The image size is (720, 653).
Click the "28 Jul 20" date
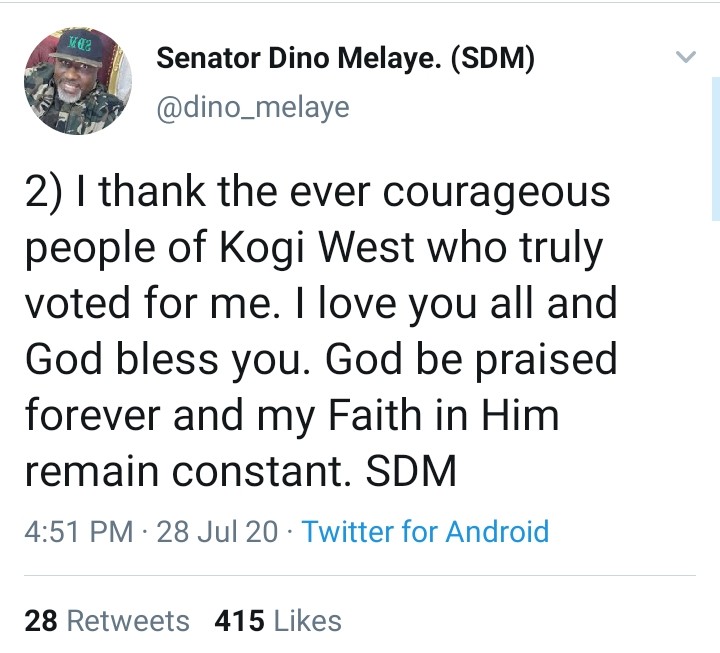click(217, 530)
